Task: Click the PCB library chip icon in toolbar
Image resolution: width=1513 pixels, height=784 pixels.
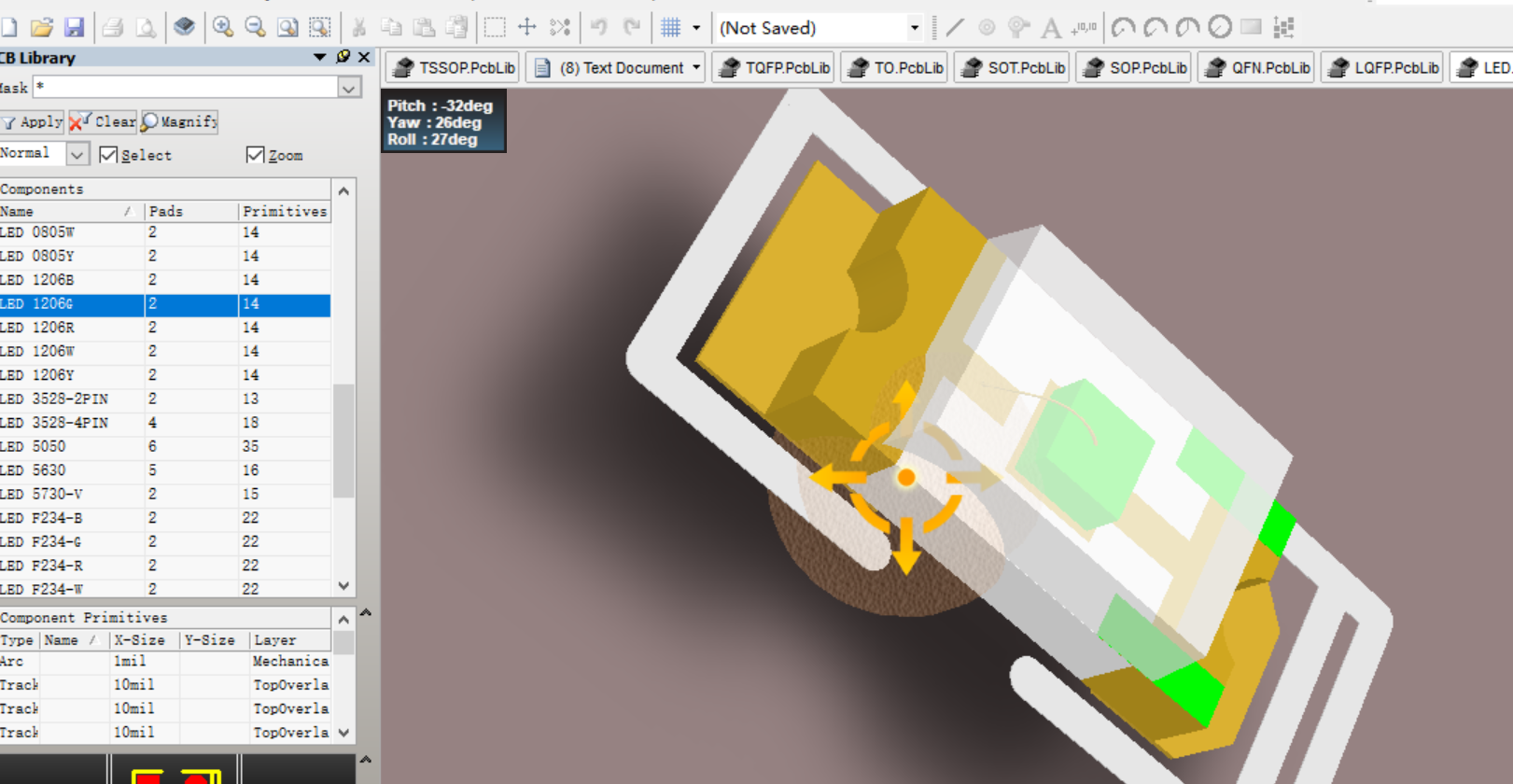Action: (185, 27)
